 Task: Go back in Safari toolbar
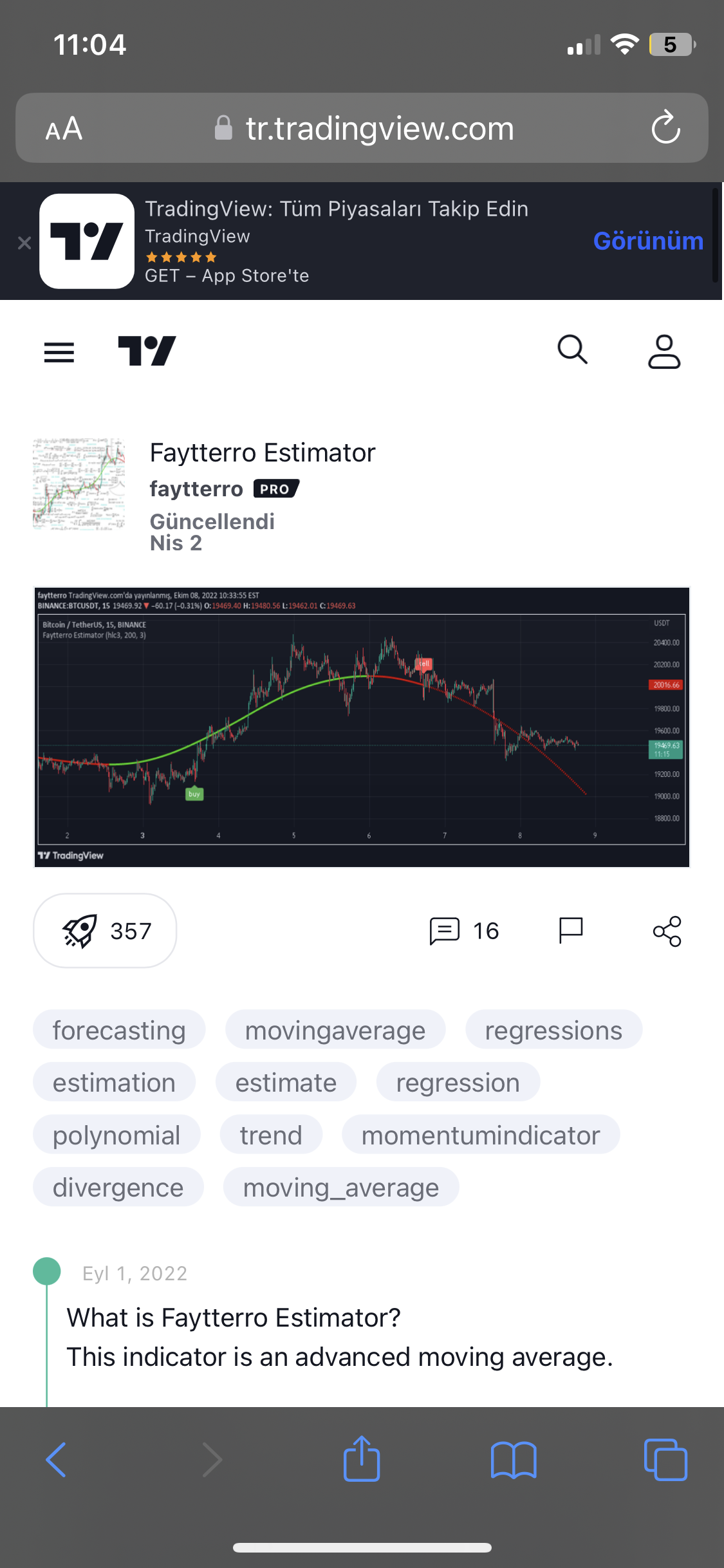[x=56, y=1460]
